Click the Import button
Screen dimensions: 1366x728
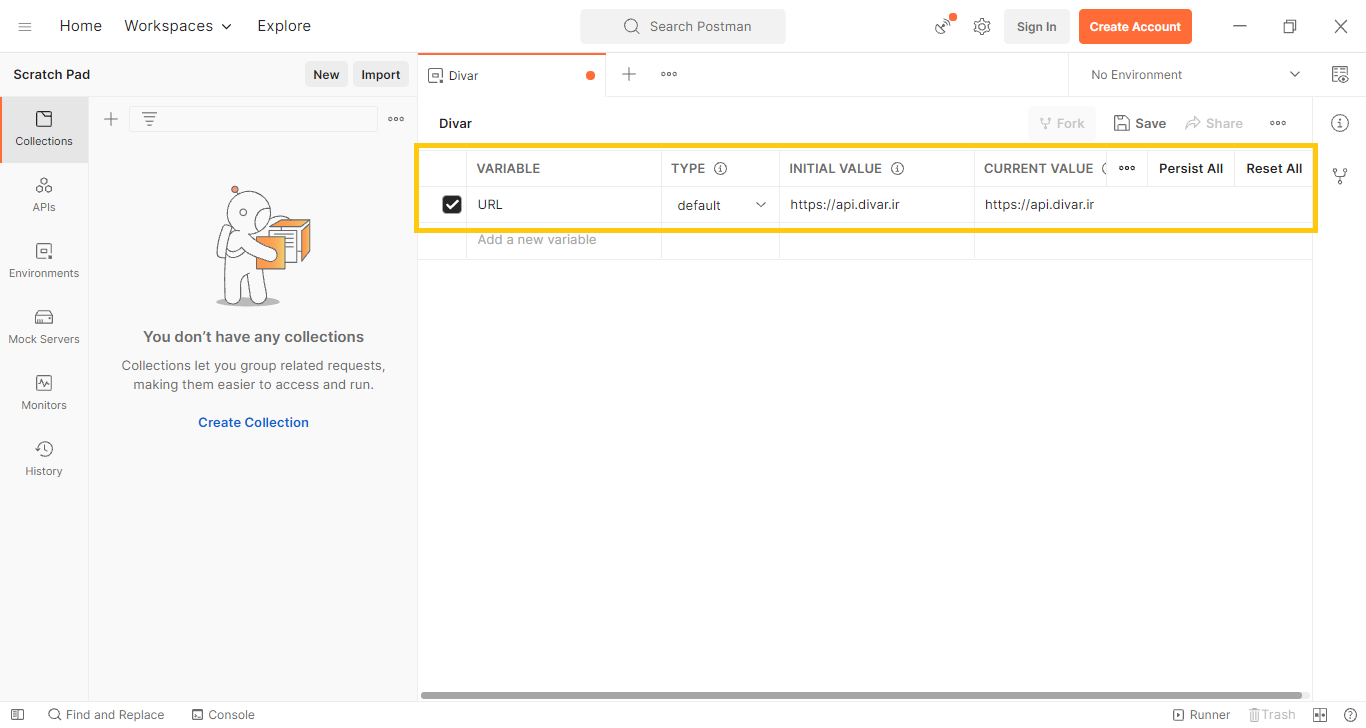pyautogui.click(x=381, y=75)
